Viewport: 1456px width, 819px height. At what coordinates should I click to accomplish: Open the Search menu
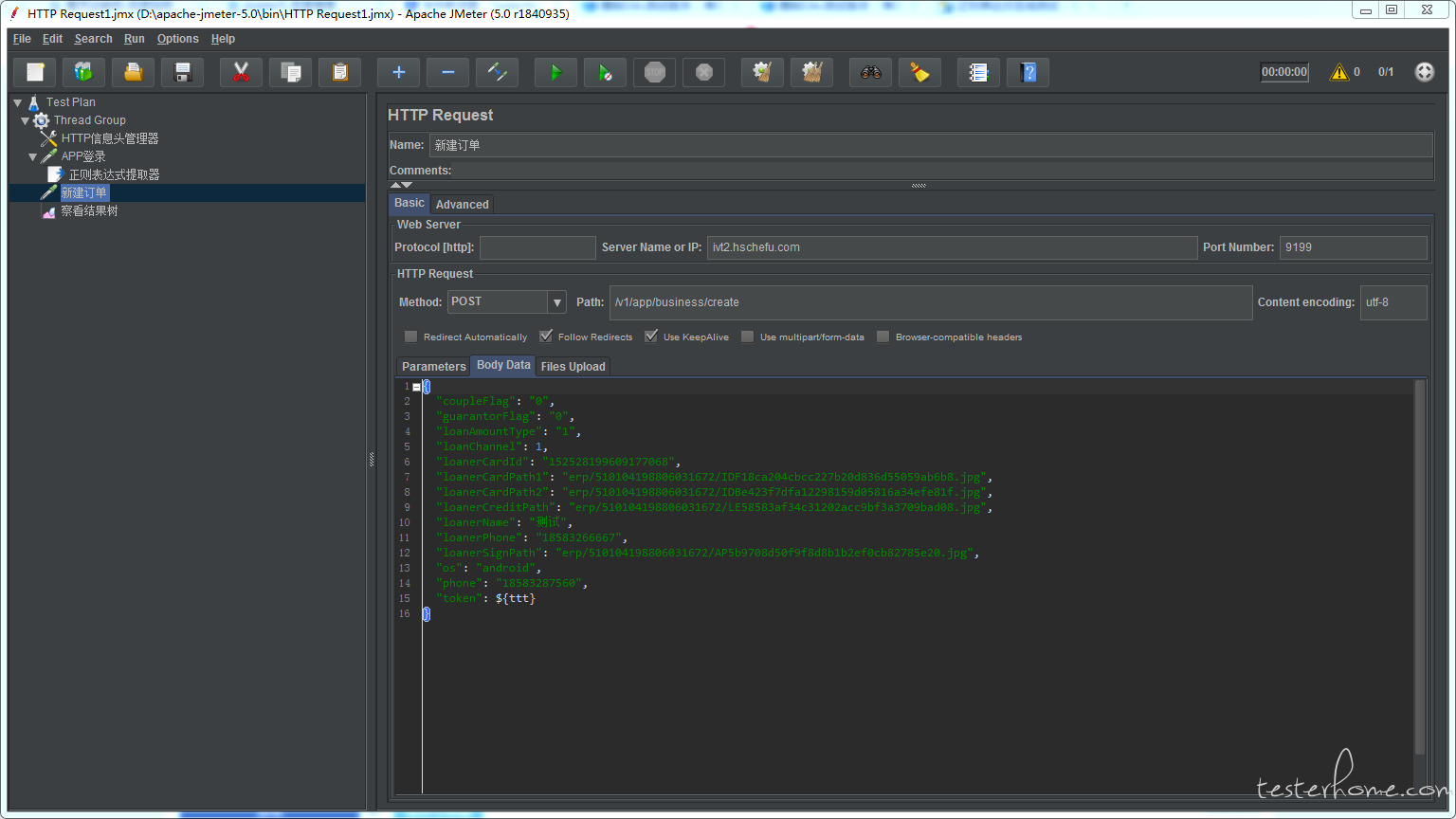point(93,39)
